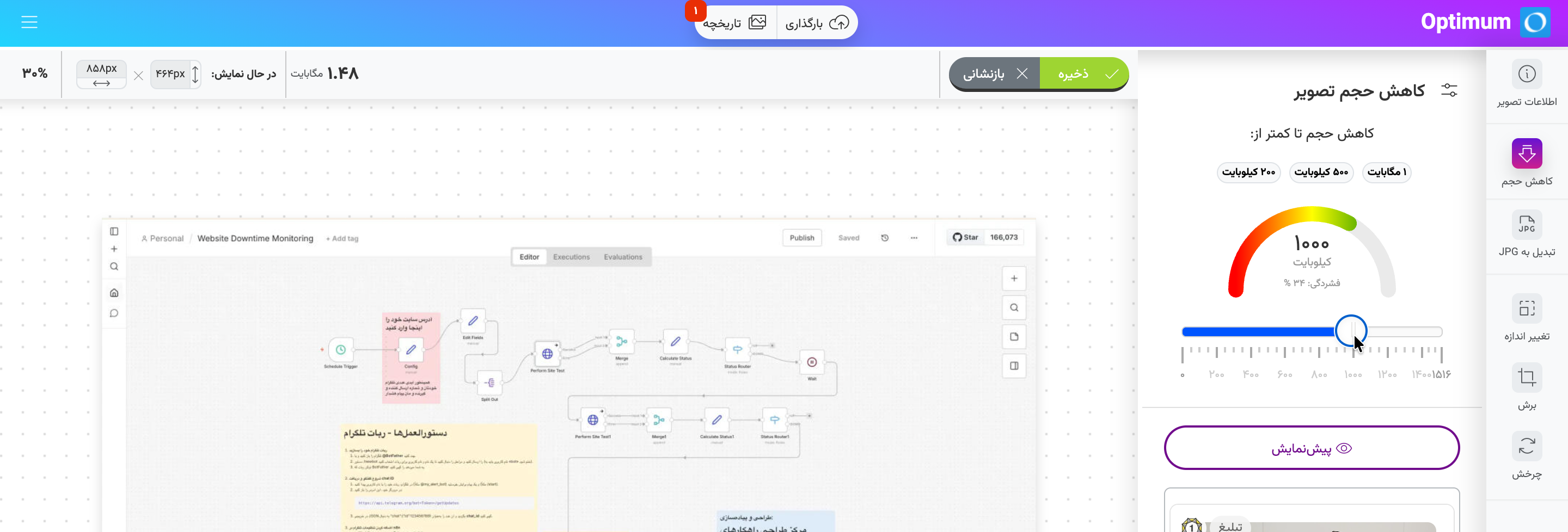
Task: Click the Optimum logo icon
Action: click(1535, 22)
